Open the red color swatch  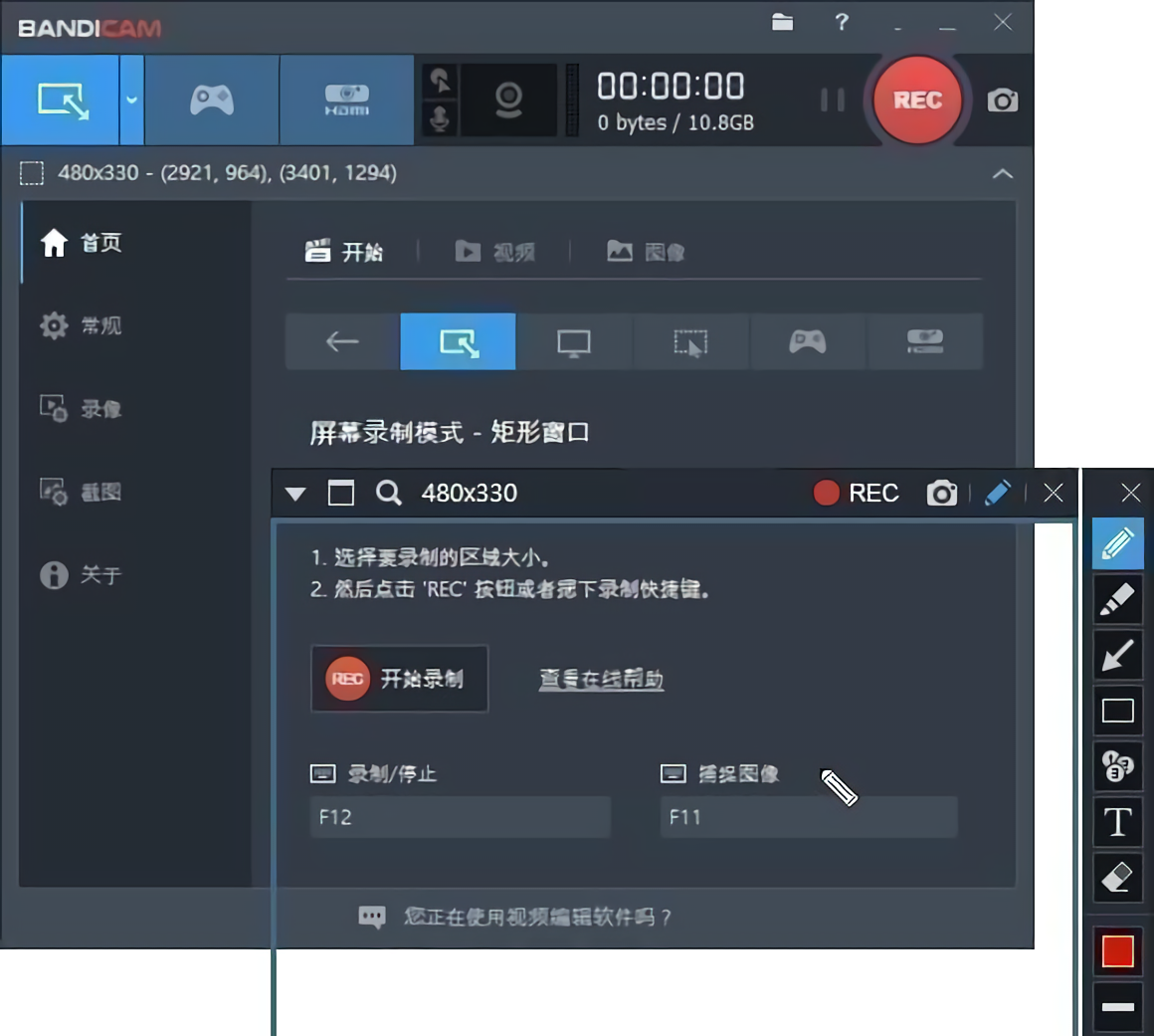coord(1117,951)
